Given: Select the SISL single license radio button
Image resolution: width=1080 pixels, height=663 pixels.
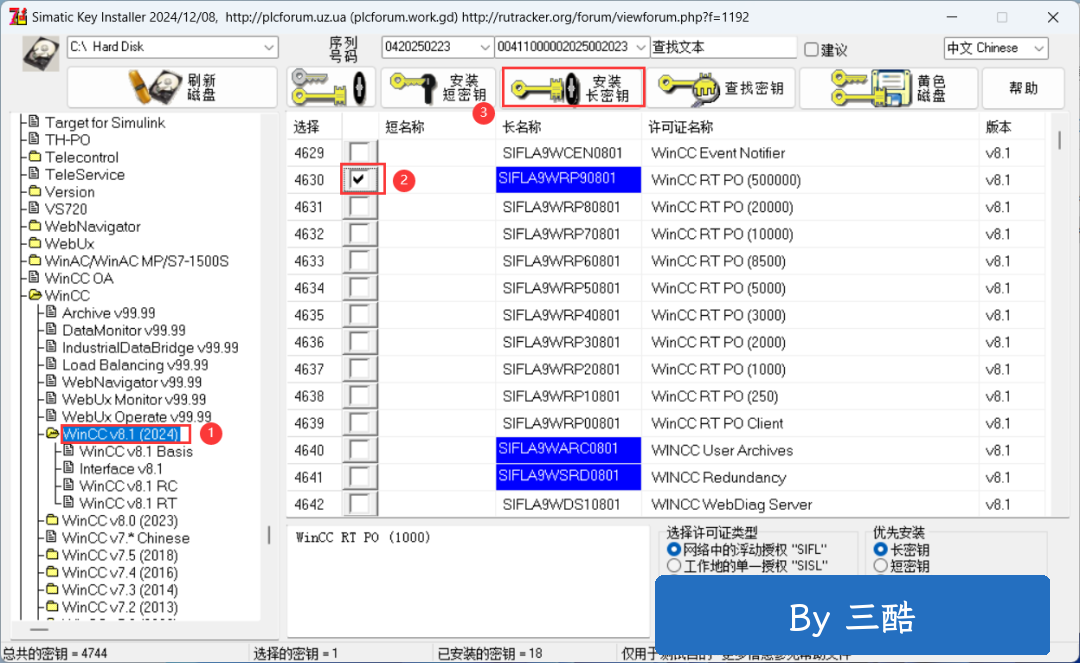Looking at the screenshot, I should coord(674,566).
